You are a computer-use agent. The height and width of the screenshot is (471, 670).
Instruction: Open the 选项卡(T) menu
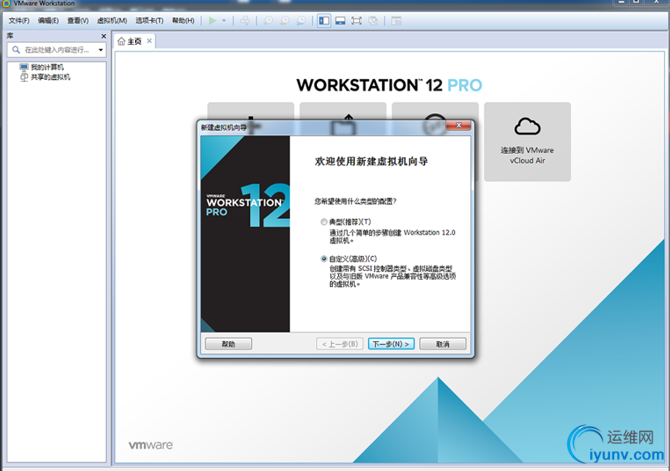coord(150,21)
